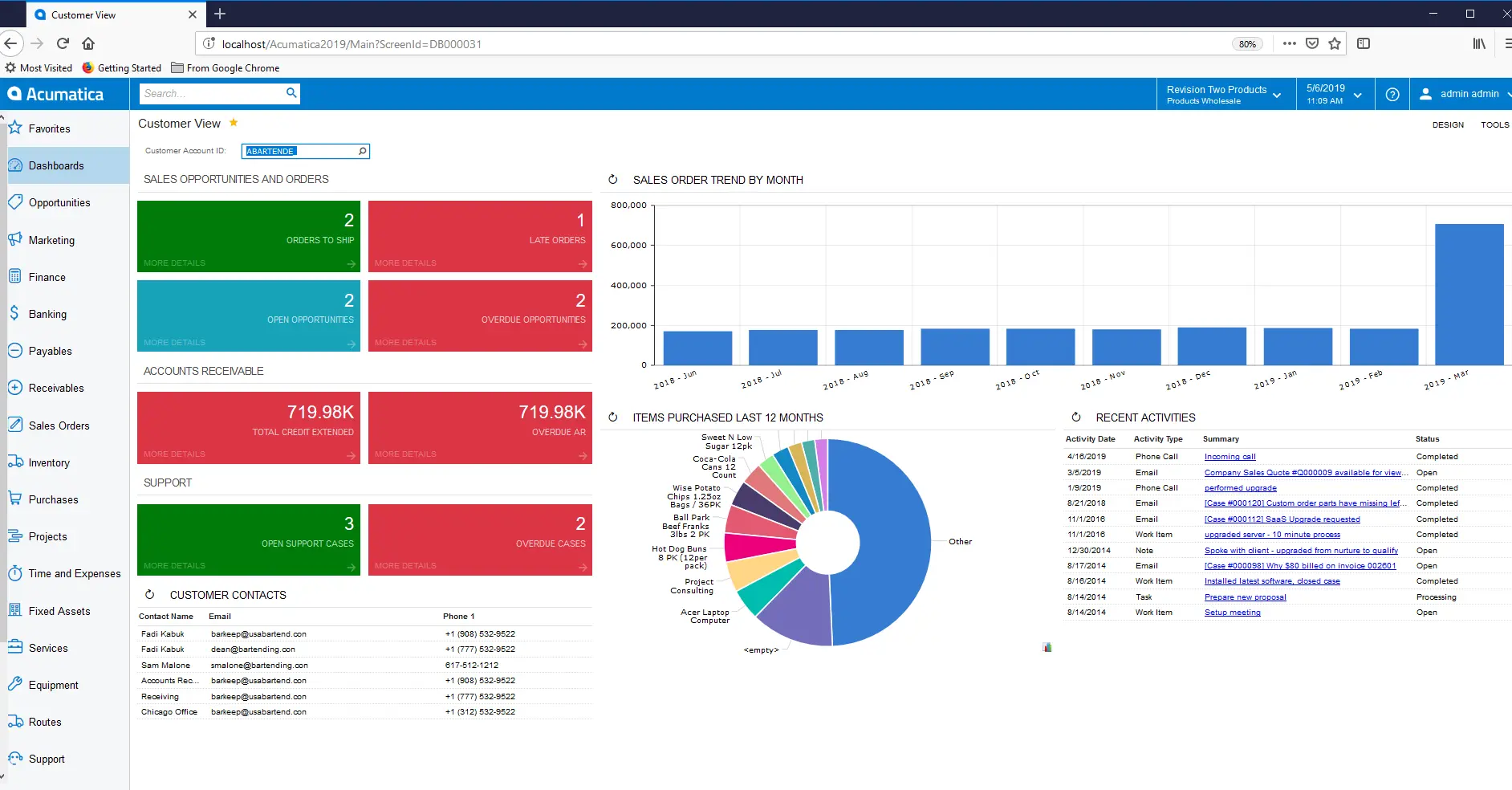Open the Banking workspace in sidebar
The width and height of the screenshot is (1512, 790).
point(47,314)
